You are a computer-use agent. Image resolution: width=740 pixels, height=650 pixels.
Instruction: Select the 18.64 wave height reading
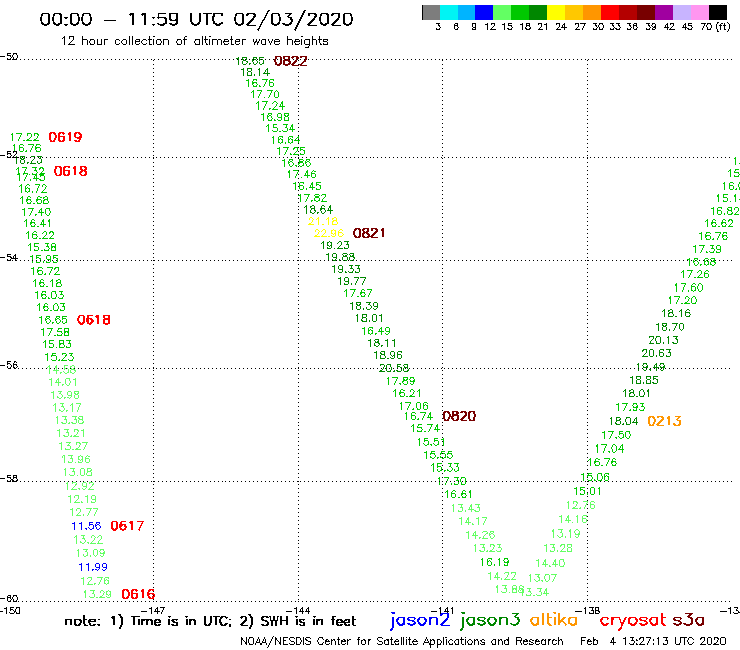(318, 210)
